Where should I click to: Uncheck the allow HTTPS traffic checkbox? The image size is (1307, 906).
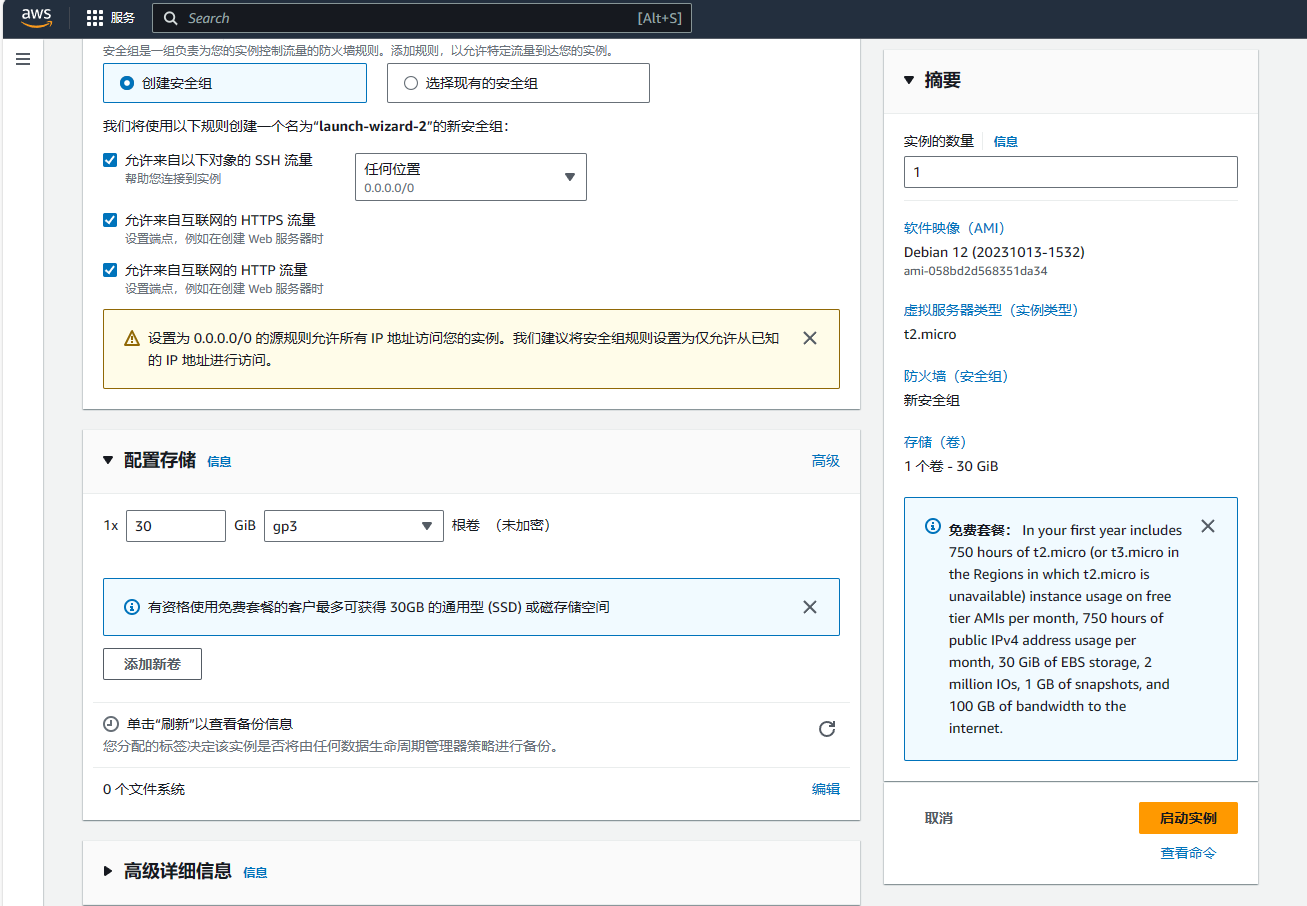click(x=110, y=220)
